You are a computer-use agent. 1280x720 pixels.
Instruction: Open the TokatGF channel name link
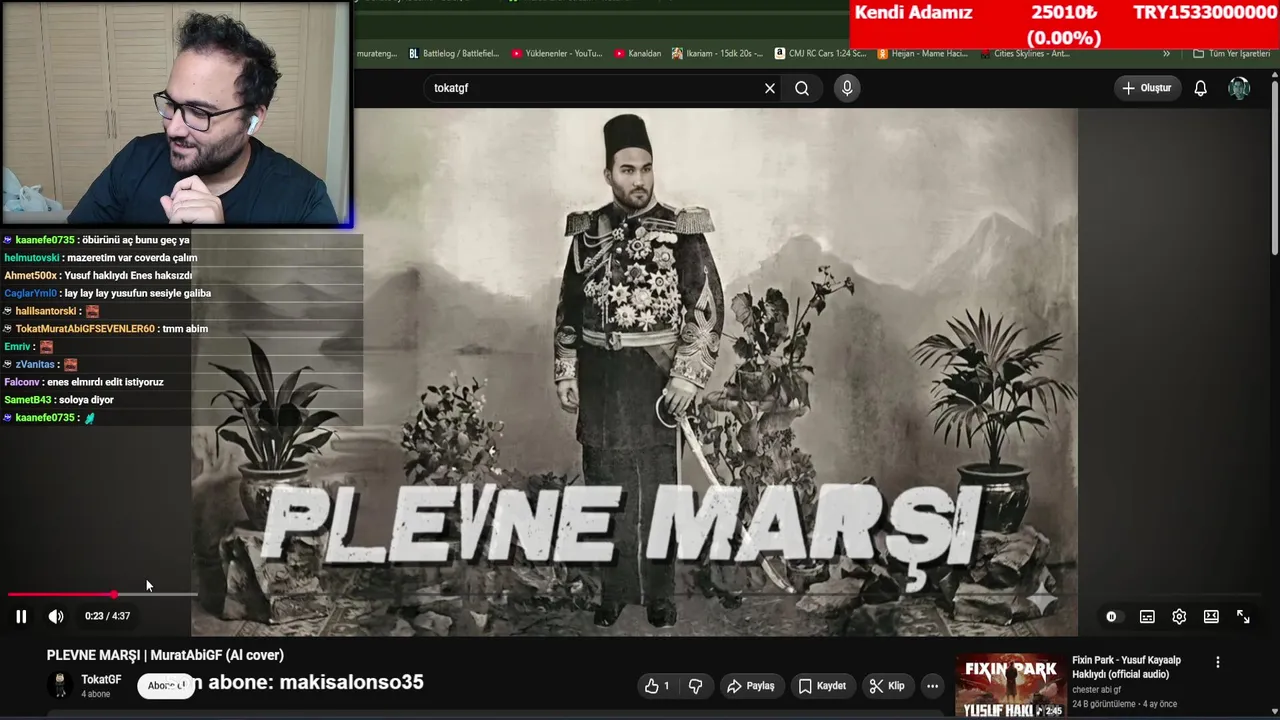(101, 680)
